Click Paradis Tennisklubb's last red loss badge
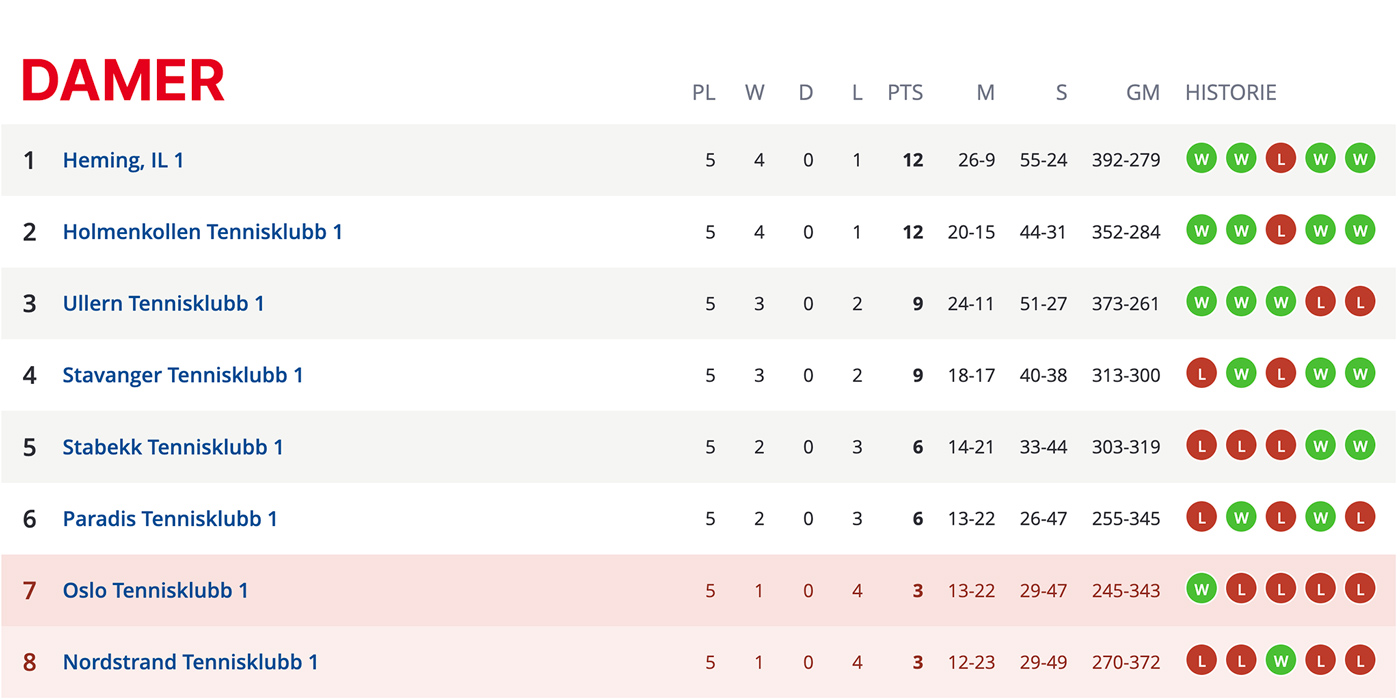Screen dimensions: 1400x700 tap(1360, 518)
